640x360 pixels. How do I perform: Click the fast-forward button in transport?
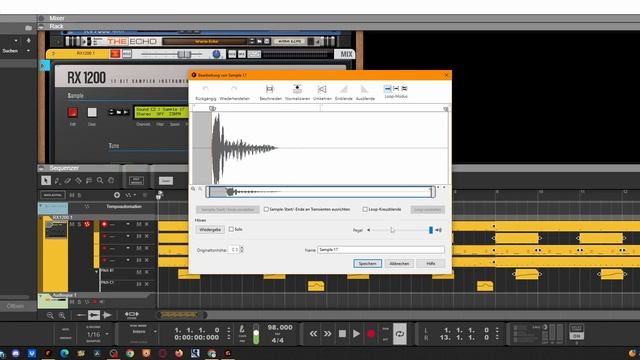[x=328, y=333]
